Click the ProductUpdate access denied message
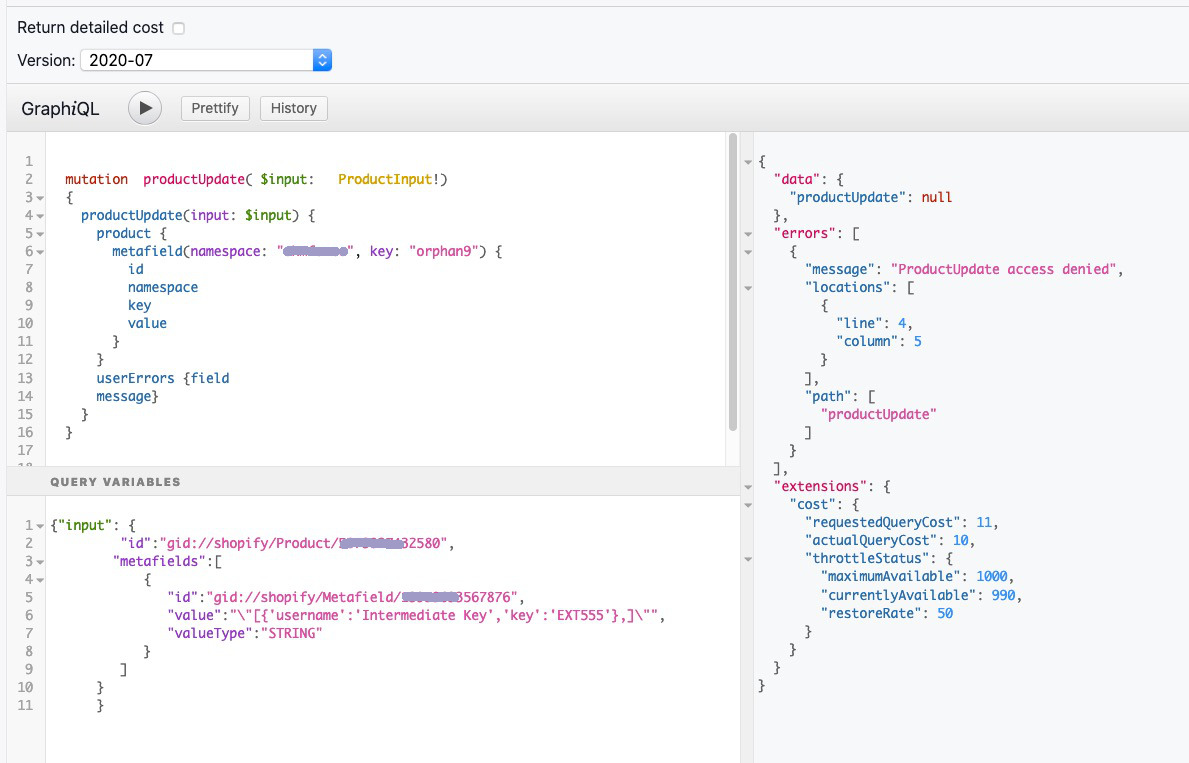Screen dimensions: 1189x763 pyautogui.click(x=1005, y=269)
